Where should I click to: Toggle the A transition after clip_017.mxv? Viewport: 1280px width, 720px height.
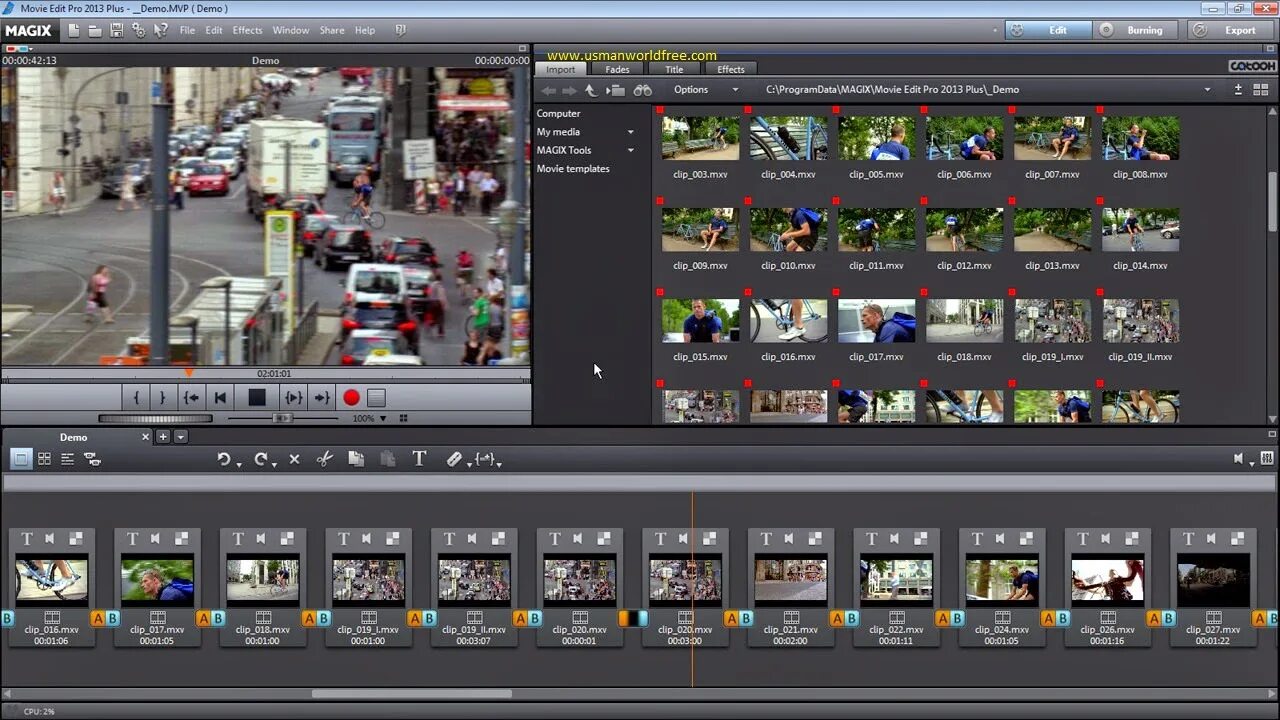203,619
